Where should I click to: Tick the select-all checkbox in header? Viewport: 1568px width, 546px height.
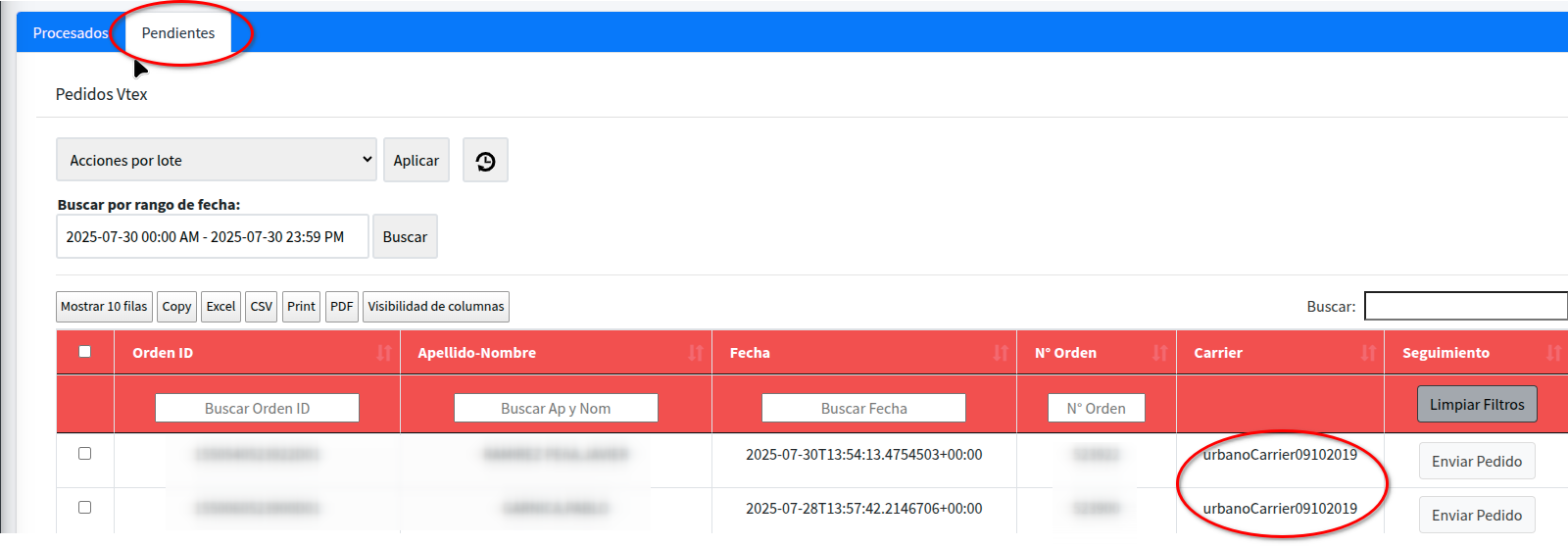click(x=85, y=352)
